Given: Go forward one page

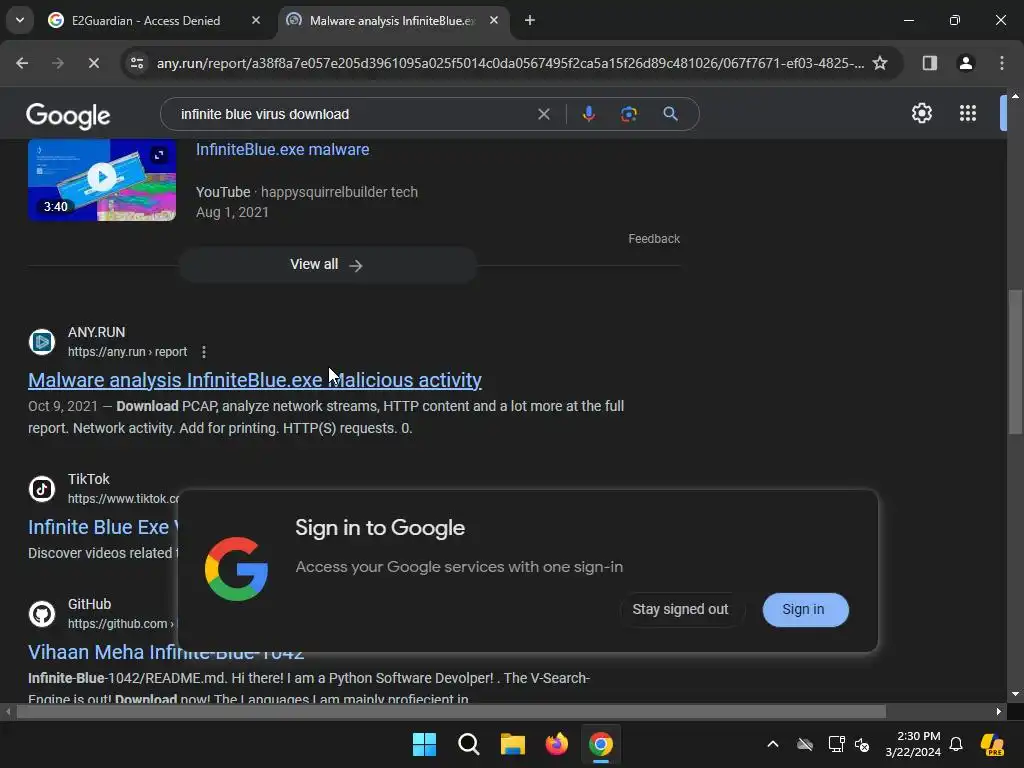Looking at the screenshot, I should pyautogui.click(x=58, y=63).
